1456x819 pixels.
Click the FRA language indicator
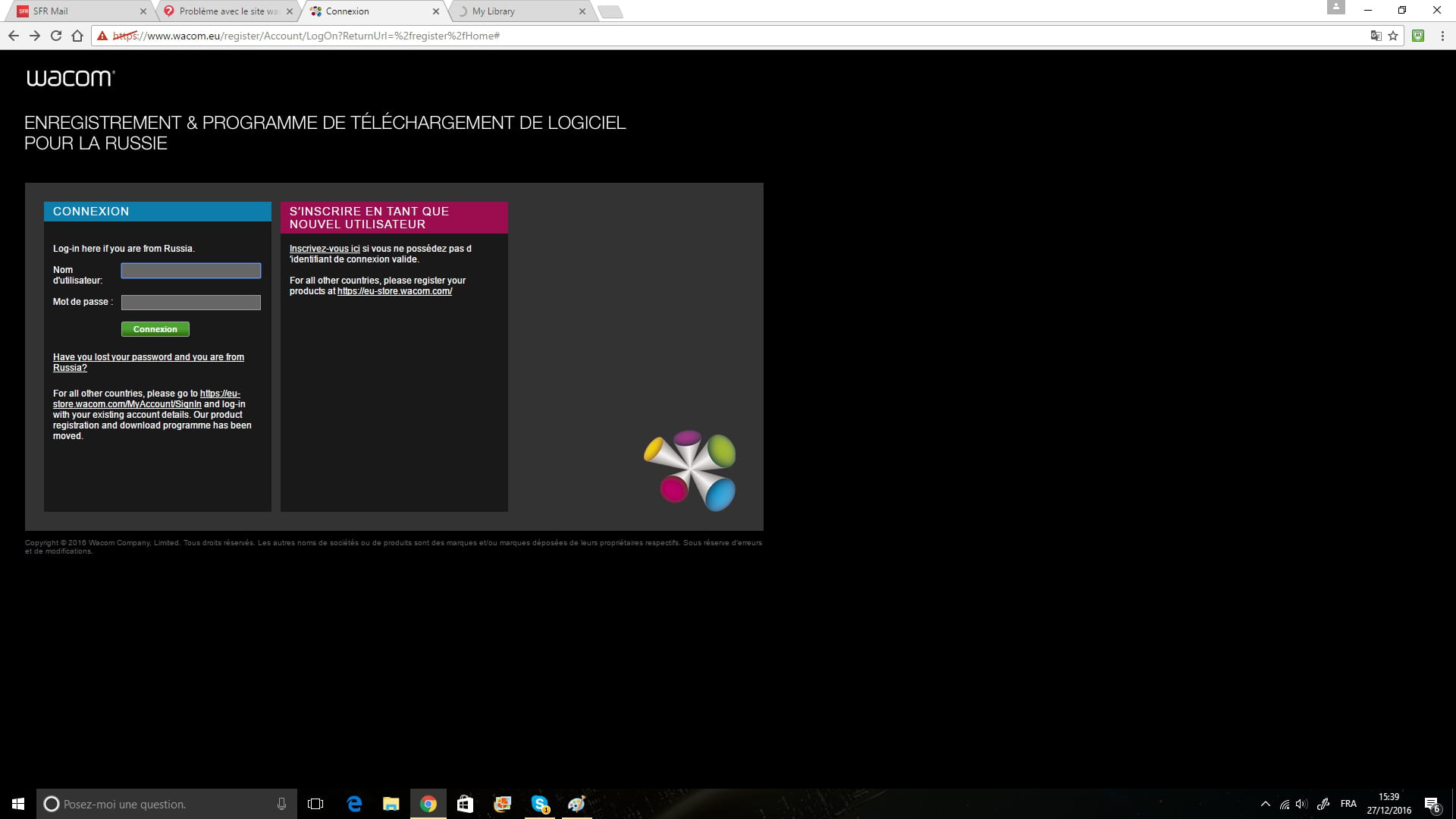click(x=1348, y=804)
